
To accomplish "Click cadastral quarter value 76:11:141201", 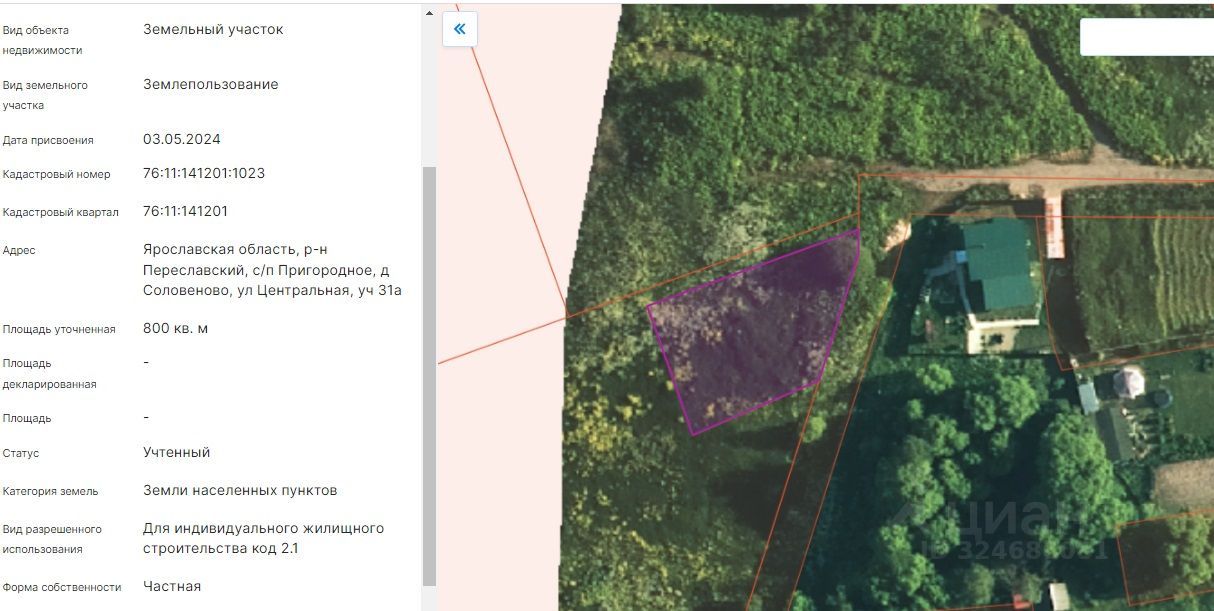I will point(185,212).
